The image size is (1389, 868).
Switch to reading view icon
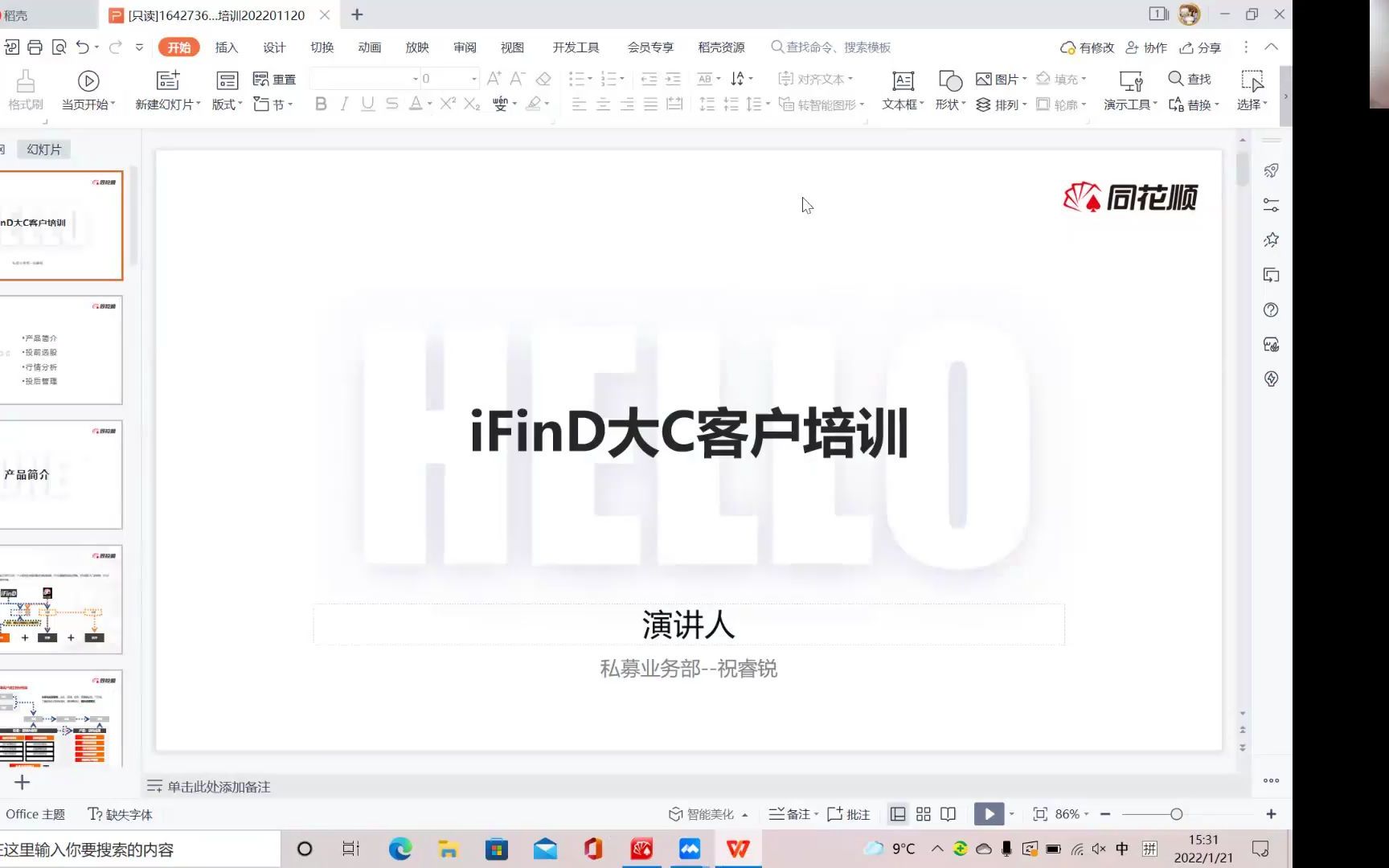[949, 814]
